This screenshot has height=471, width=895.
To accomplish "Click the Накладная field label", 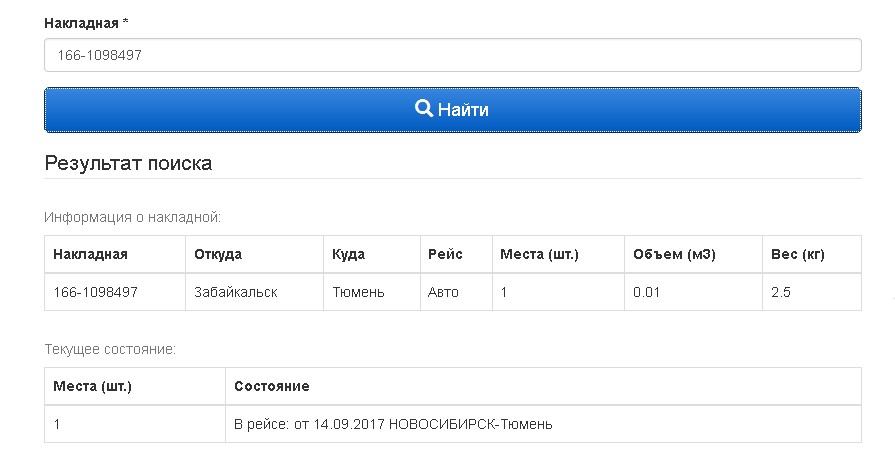I will (86, 22).
